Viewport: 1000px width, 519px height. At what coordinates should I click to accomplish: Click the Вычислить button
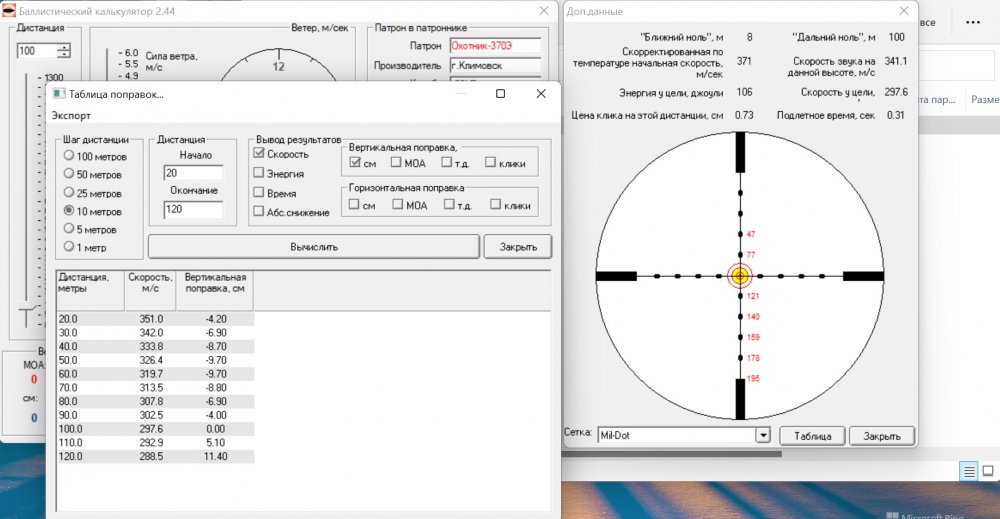click(315, 246)
